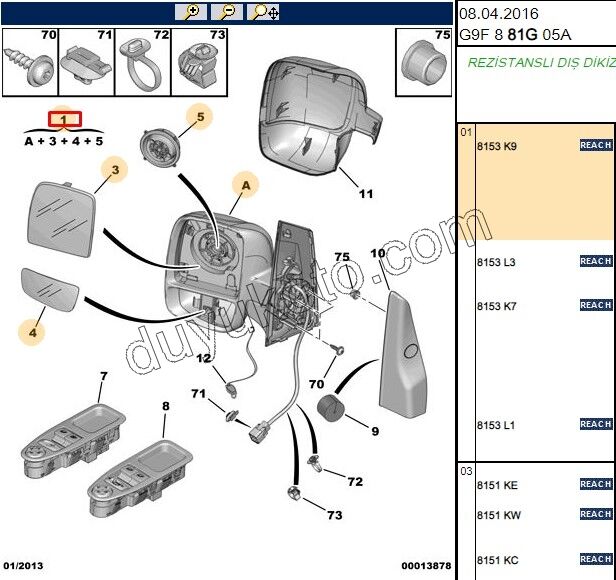Viewport: 616px width, 580px height.
Task: Click the REACH badge beside 8153 K7
Action: [x=596, y=305]
